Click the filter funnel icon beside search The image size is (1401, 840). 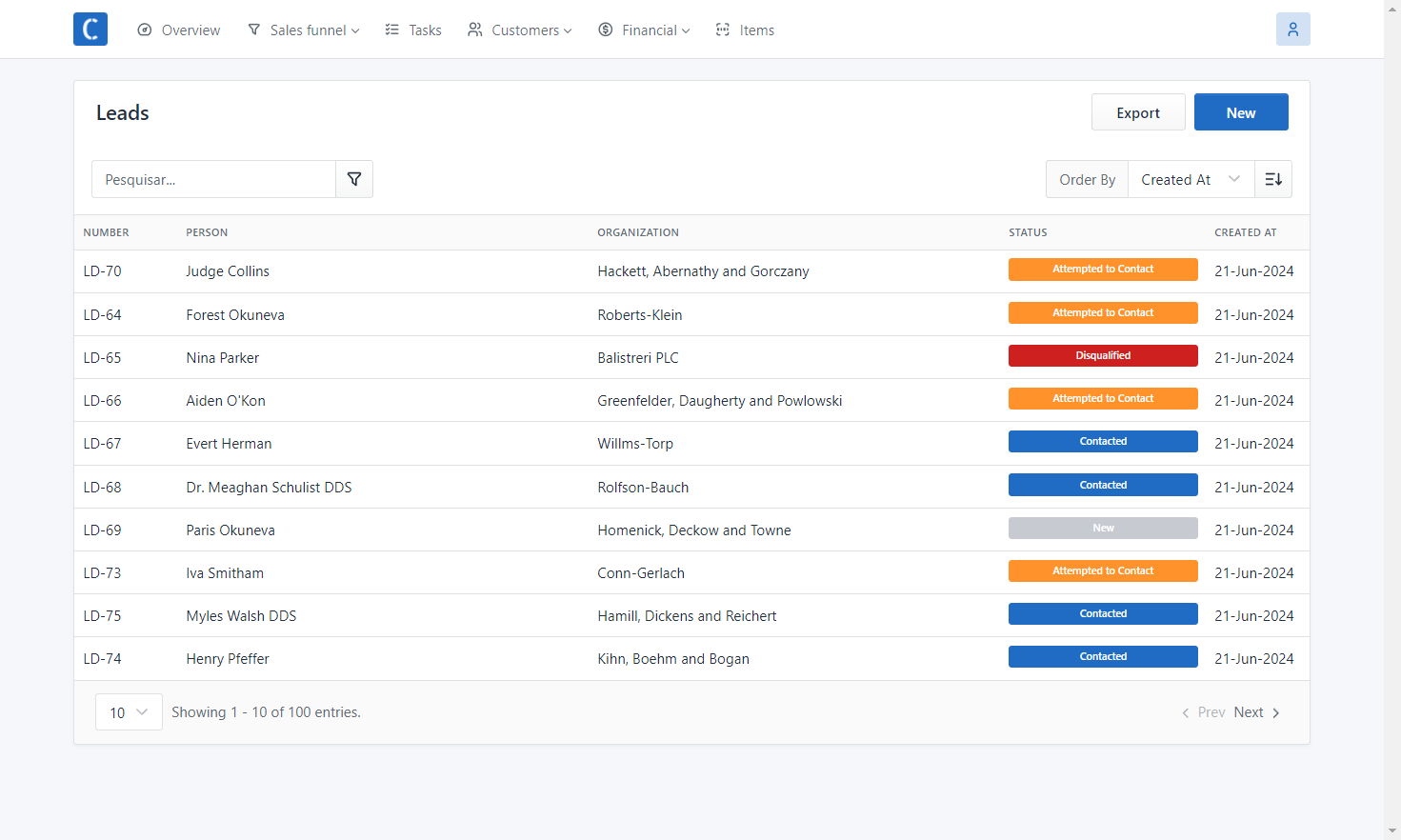(354, 179)
